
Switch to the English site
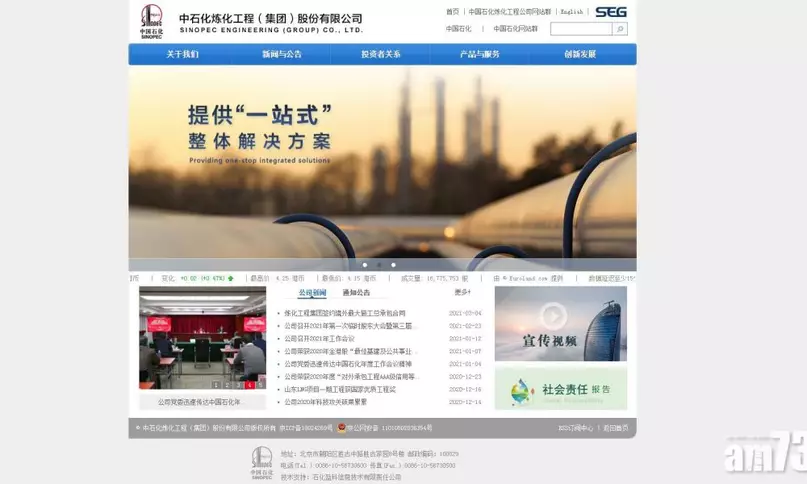click(571, 11)
